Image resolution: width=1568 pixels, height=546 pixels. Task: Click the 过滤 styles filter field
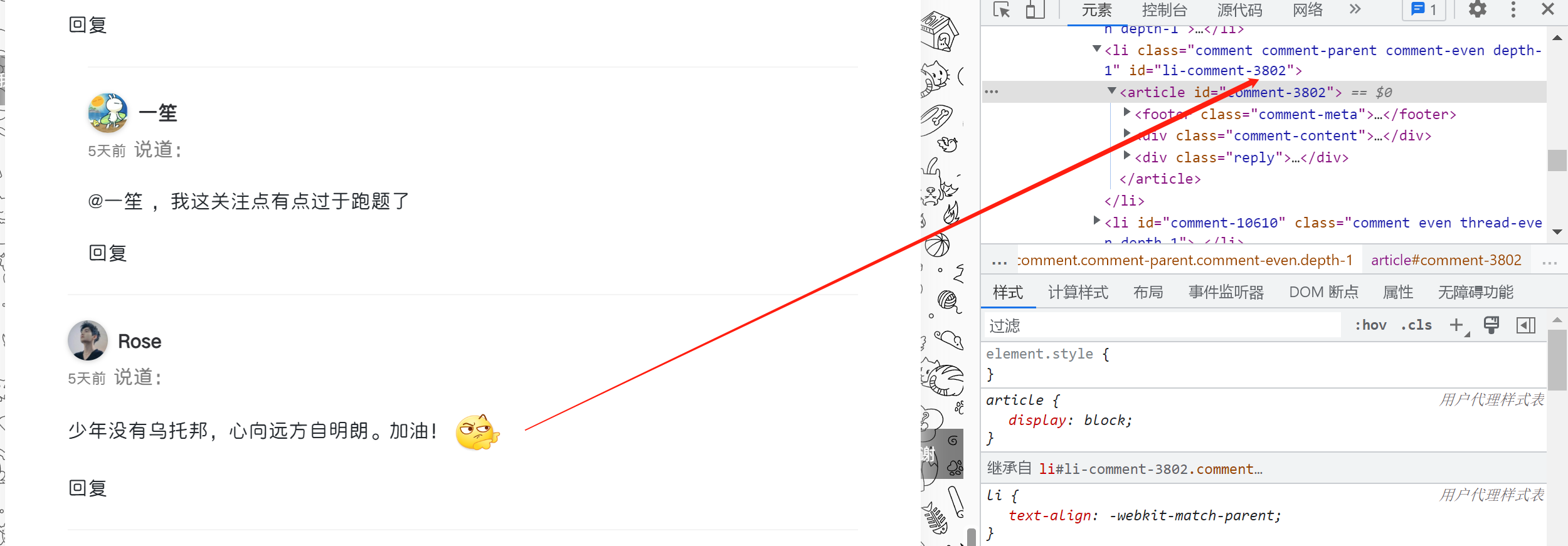tap(1163, 325)
